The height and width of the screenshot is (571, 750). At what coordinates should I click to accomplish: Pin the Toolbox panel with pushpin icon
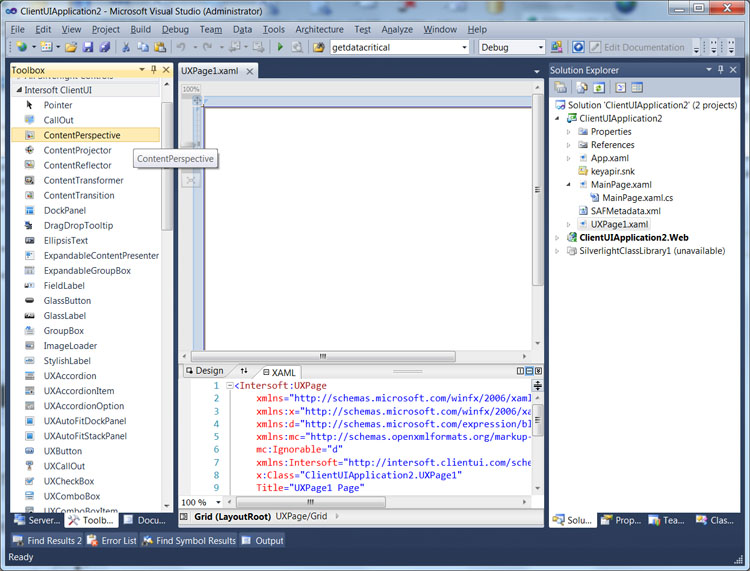click(154, 70)
